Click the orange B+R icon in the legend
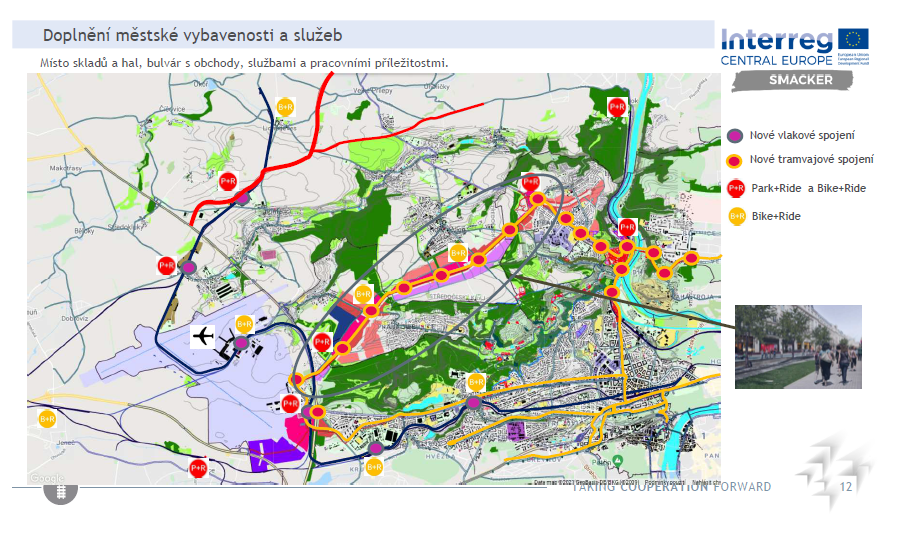This screenshot has width=920, height=538. [737, 216]
